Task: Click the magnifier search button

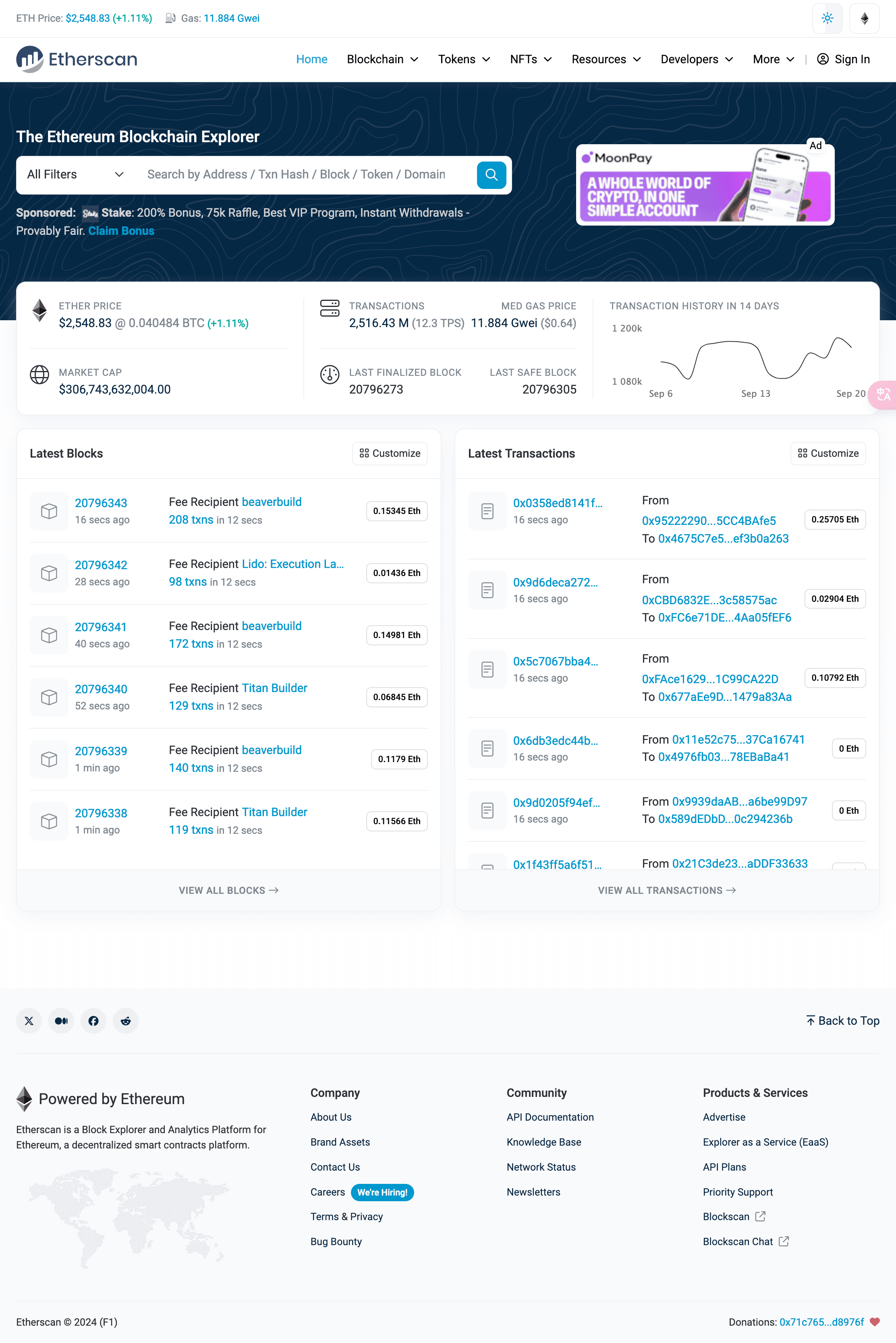Action: point(491,175)
